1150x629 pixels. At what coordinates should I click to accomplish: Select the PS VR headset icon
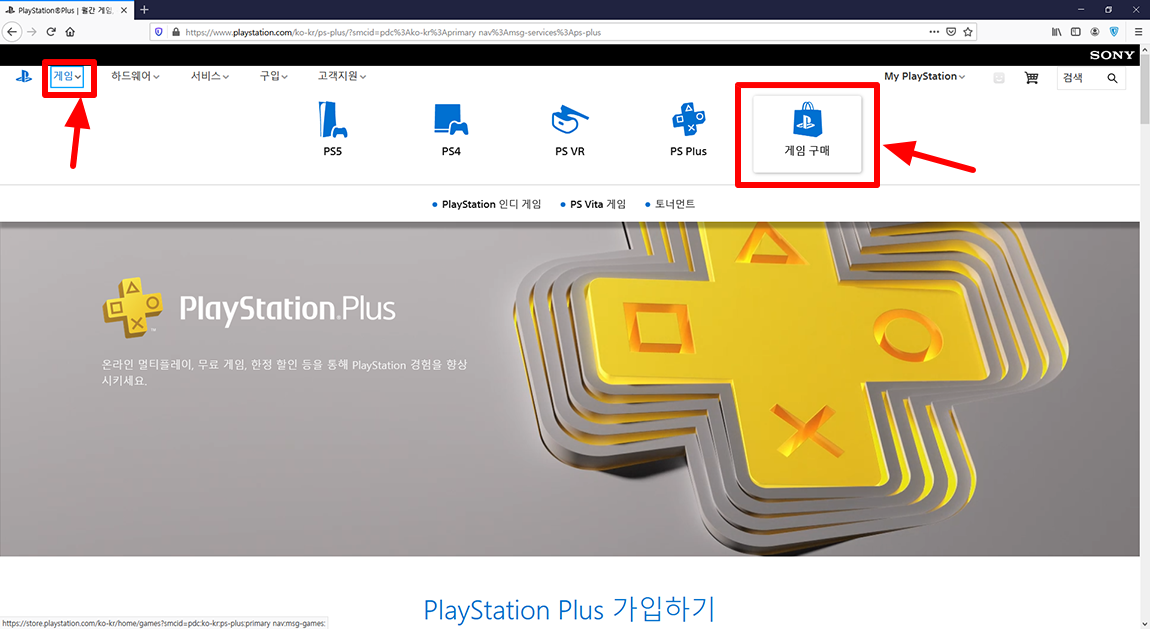[x=570, y=130]
